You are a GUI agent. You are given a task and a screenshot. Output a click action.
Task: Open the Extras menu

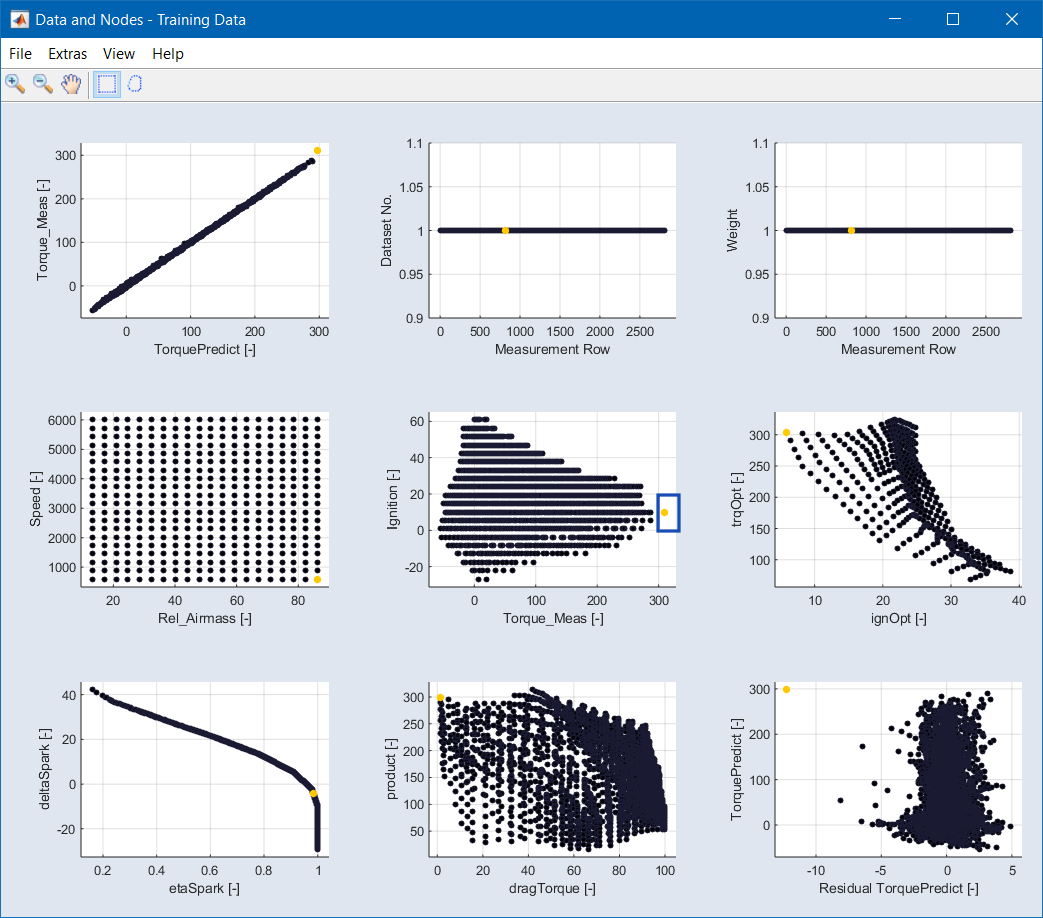point(68,54)
